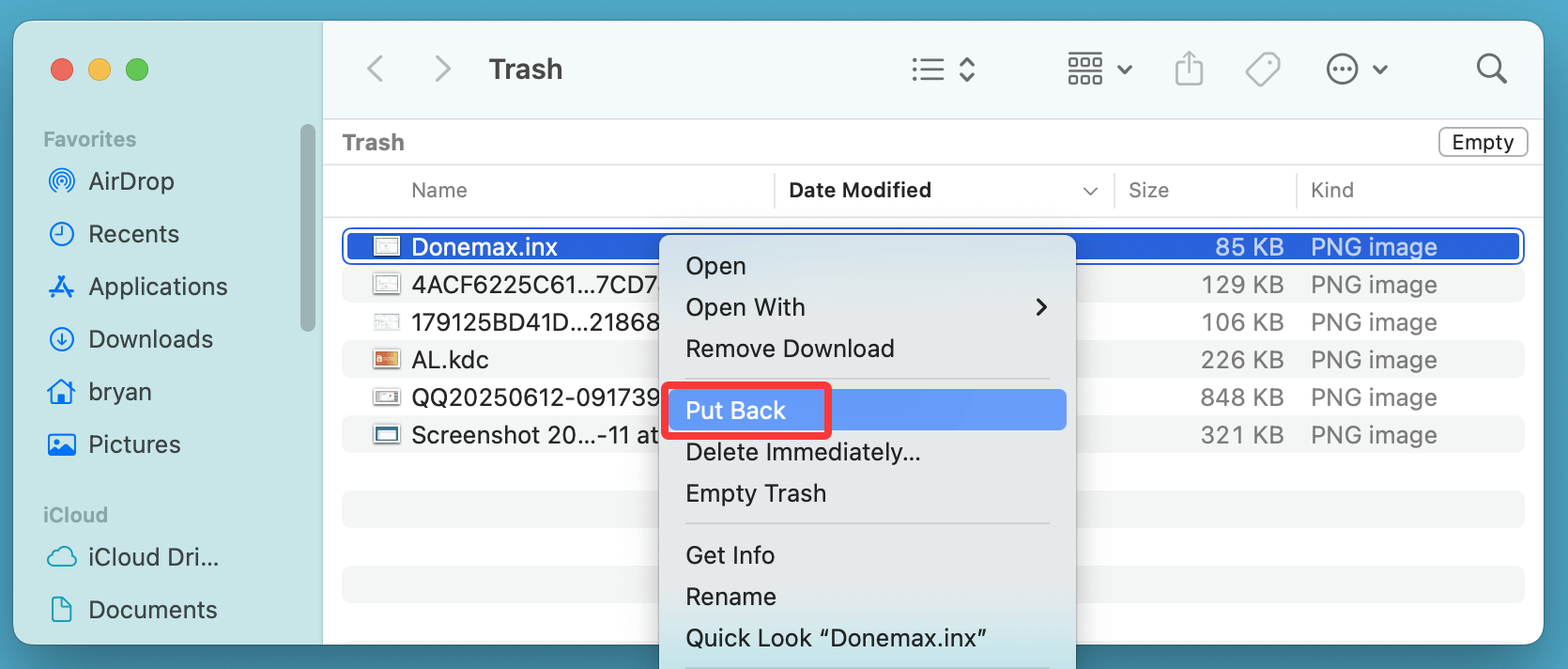Click the Pictures icon
1568x669 pixels.
(x=62, y=444)
